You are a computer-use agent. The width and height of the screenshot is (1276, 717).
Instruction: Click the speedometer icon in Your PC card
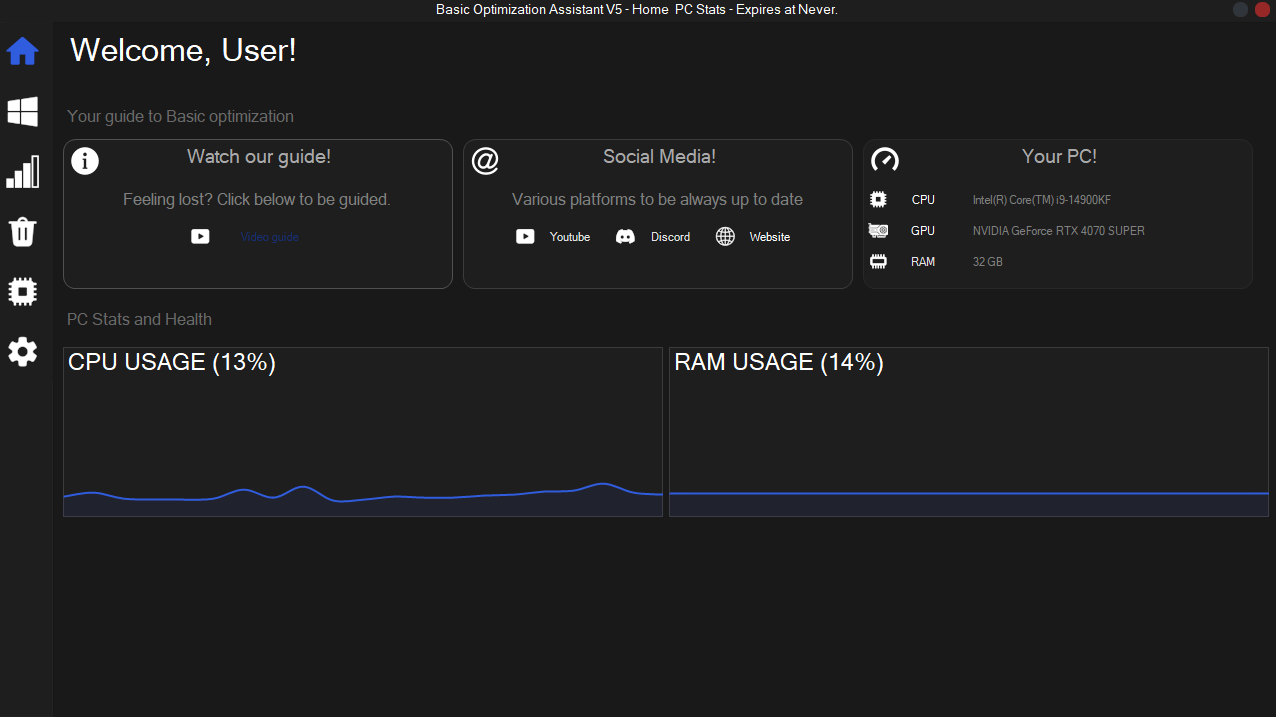point(885,160)
